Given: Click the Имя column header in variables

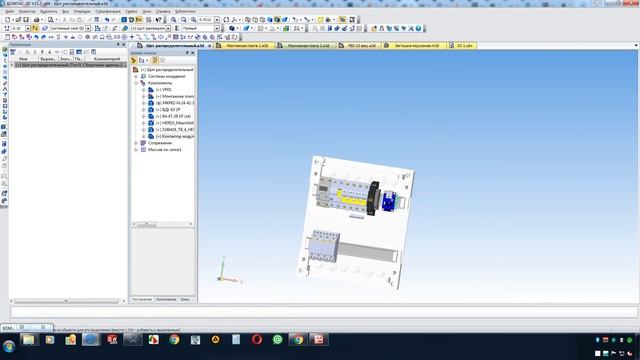Looking at the screenshot, I should pyautogui.click(x=23, y=59).
